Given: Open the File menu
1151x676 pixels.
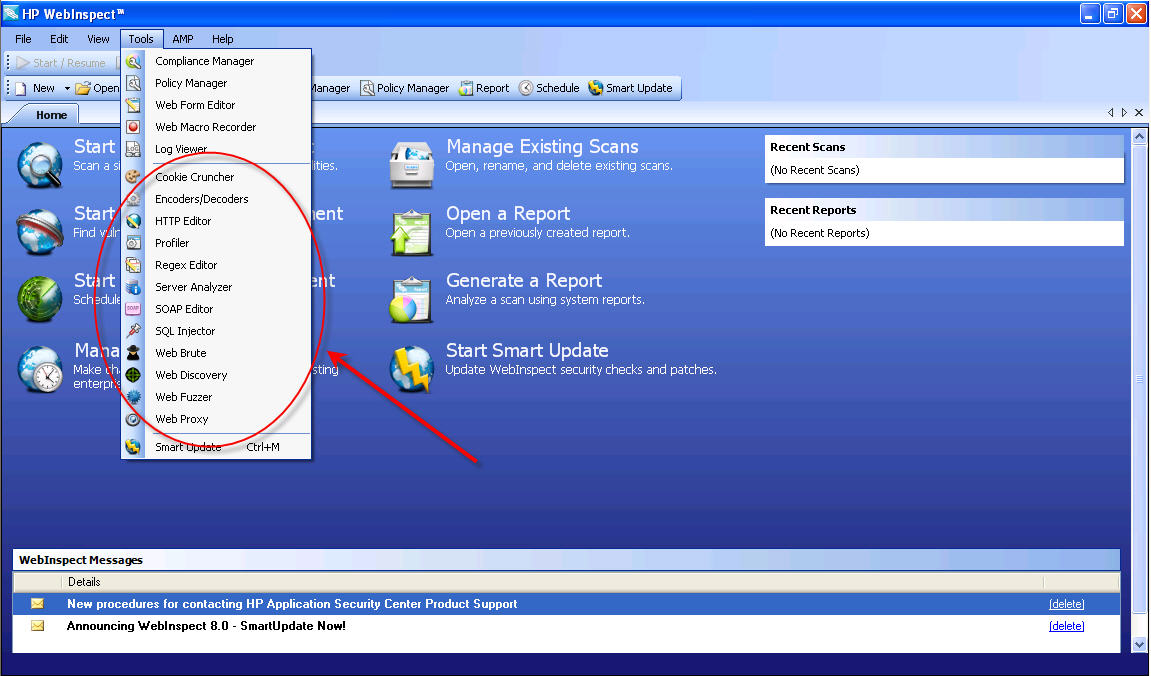Looking at the screenshot, I should pyautogui.click(x=23, y=39).
